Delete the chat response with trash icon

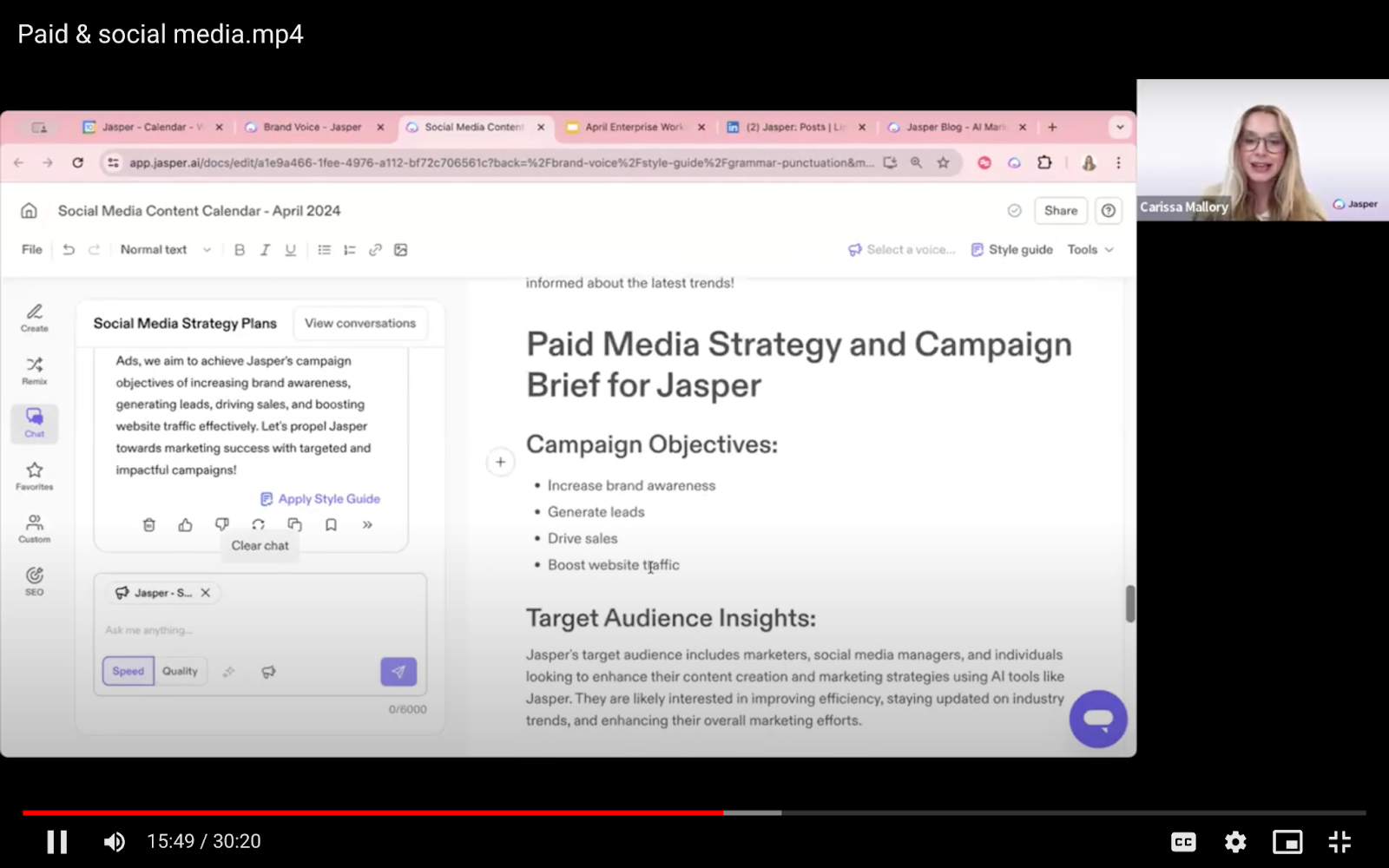click(x=149, y=525)
